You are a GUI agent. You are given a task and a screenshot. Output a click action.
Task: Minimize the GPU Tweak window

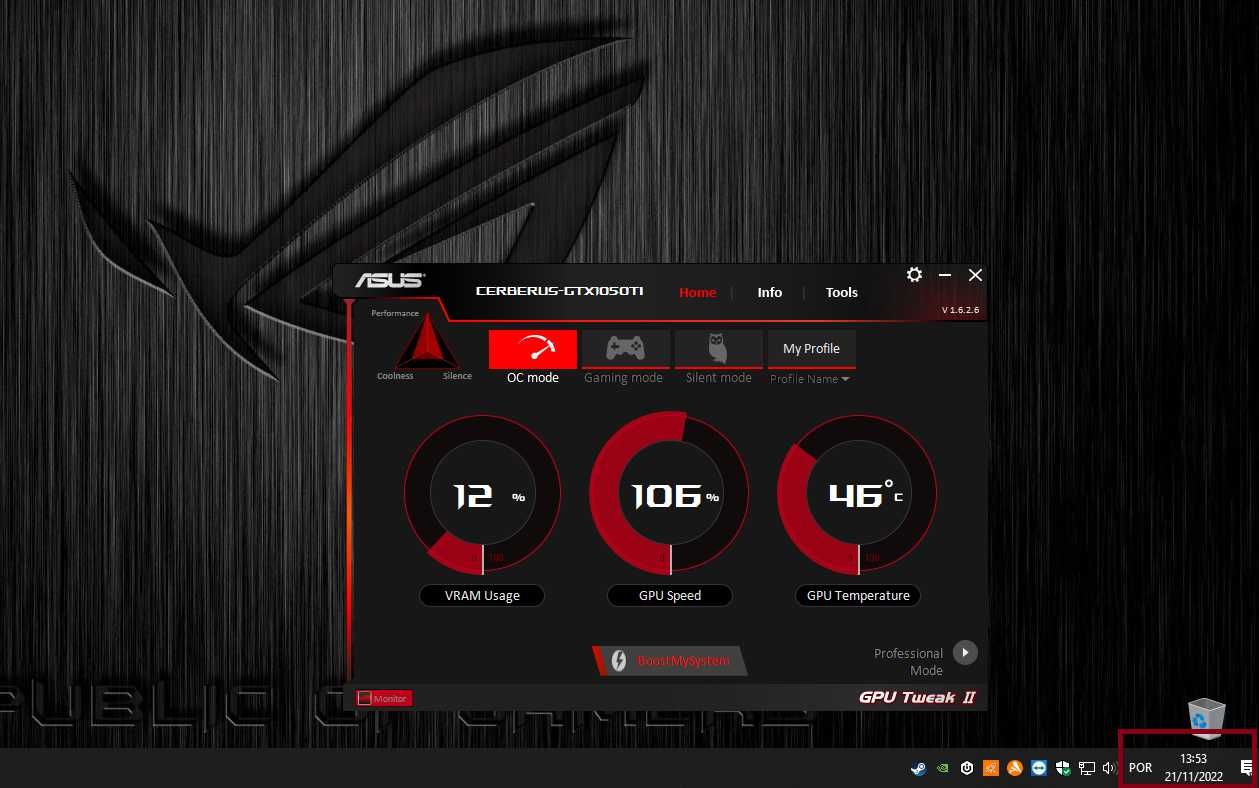(x=945, y=275)
